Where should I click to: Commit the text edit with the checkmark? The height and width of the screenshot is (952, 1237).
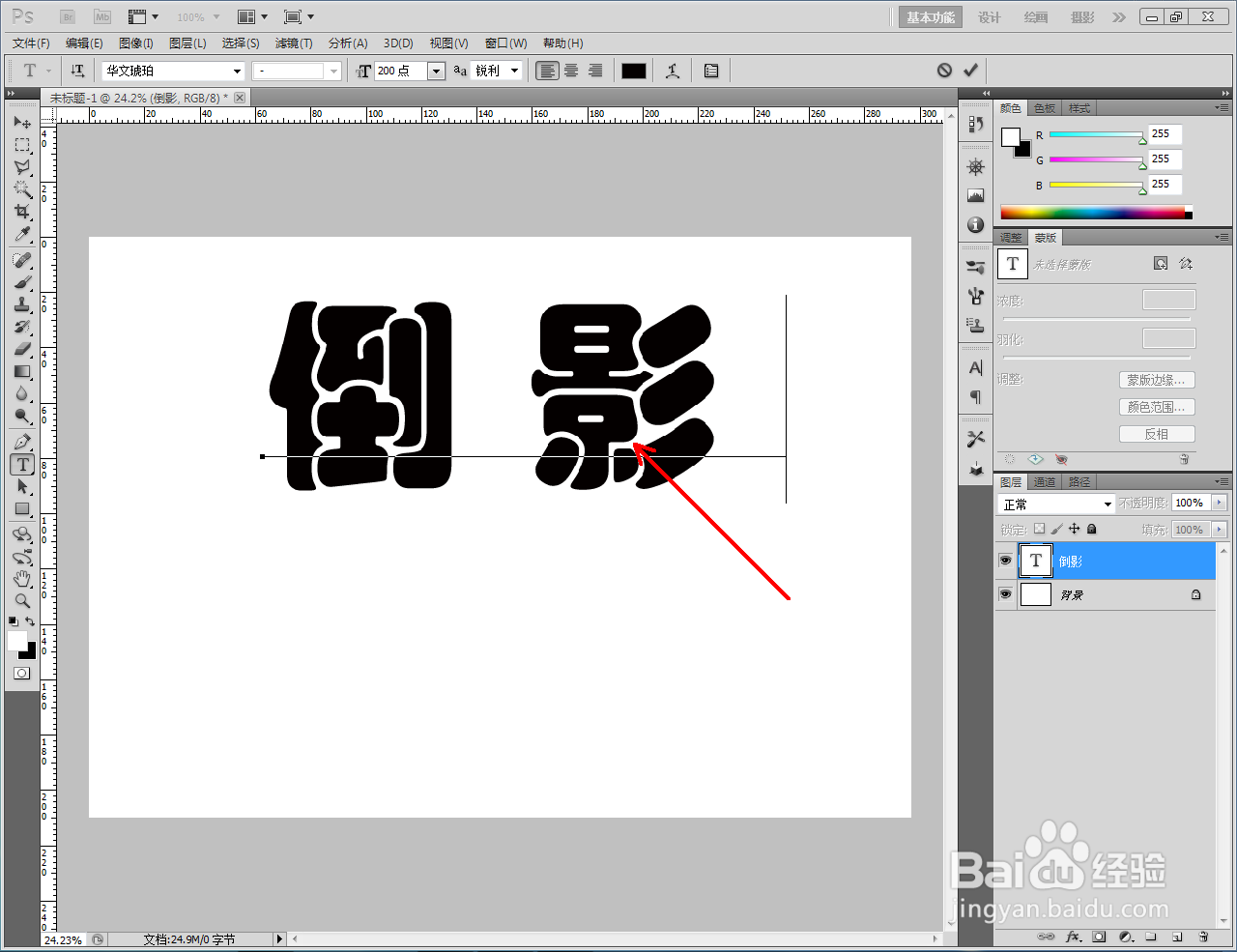click(x=971, y=70)
